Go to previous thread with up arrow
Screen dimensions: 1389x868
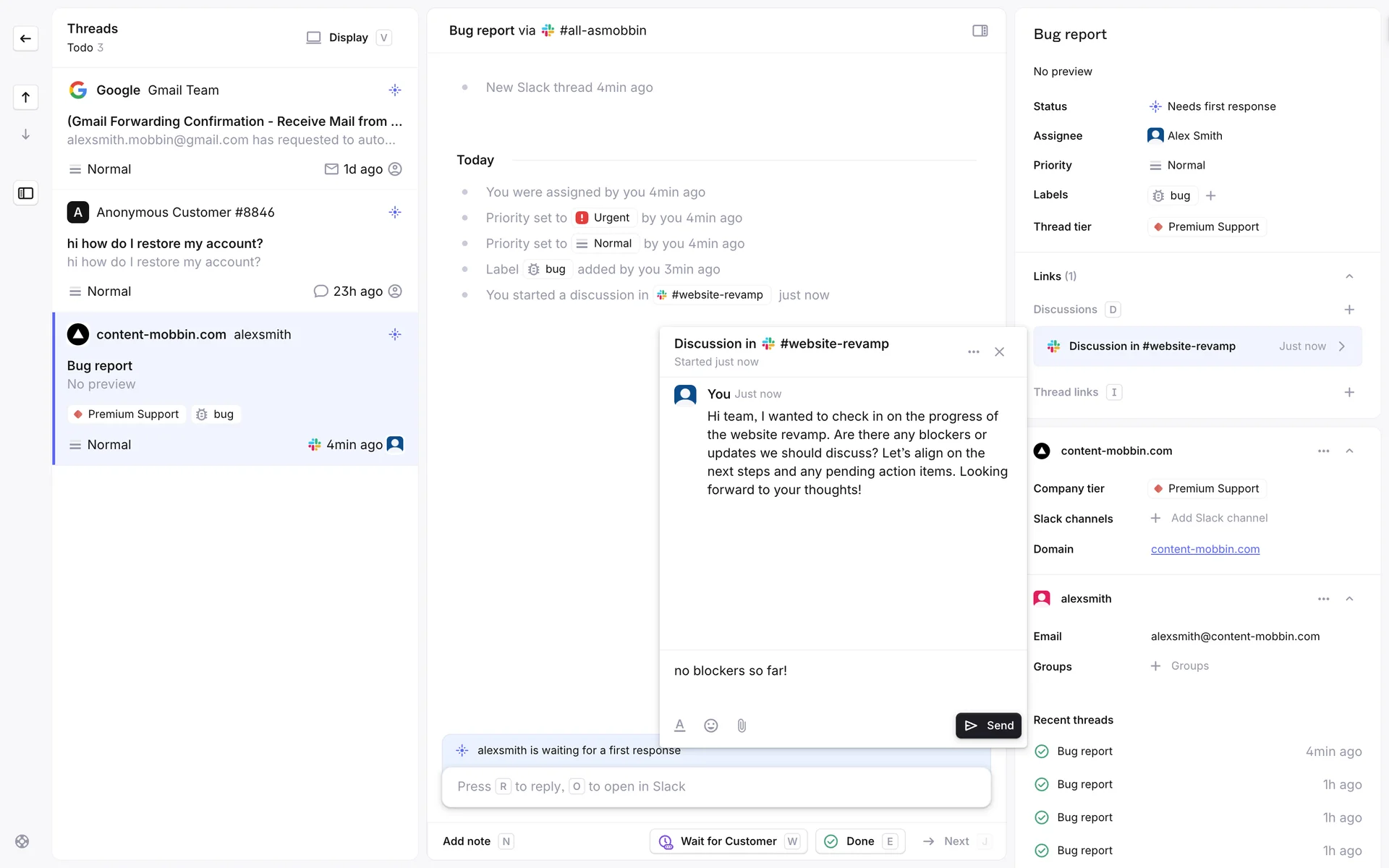pos(25,97)
